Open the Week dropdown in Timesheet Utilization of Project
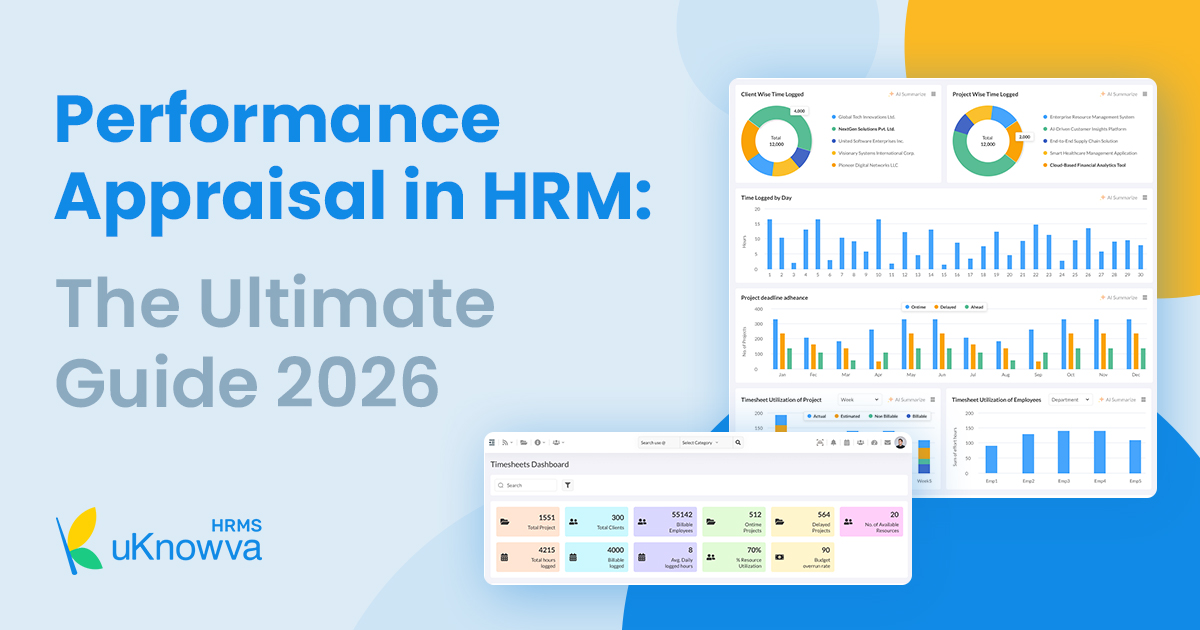The width and height of the screenshot is (1200, 630). pos(859,400)
